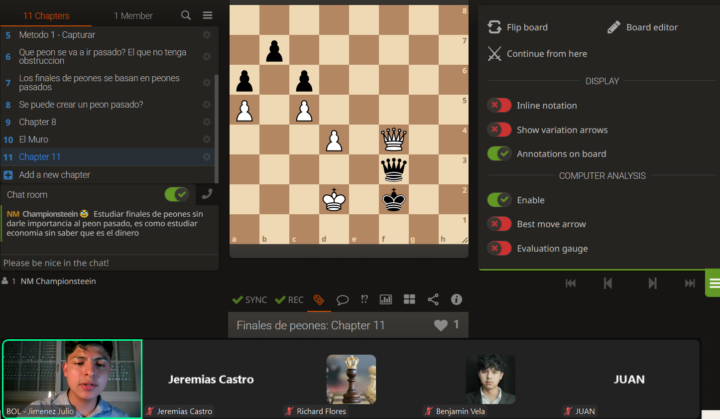This screenshot has height=419, width=720.
Task: Open the green side menu tab
Action: click(x=713, y=283)
